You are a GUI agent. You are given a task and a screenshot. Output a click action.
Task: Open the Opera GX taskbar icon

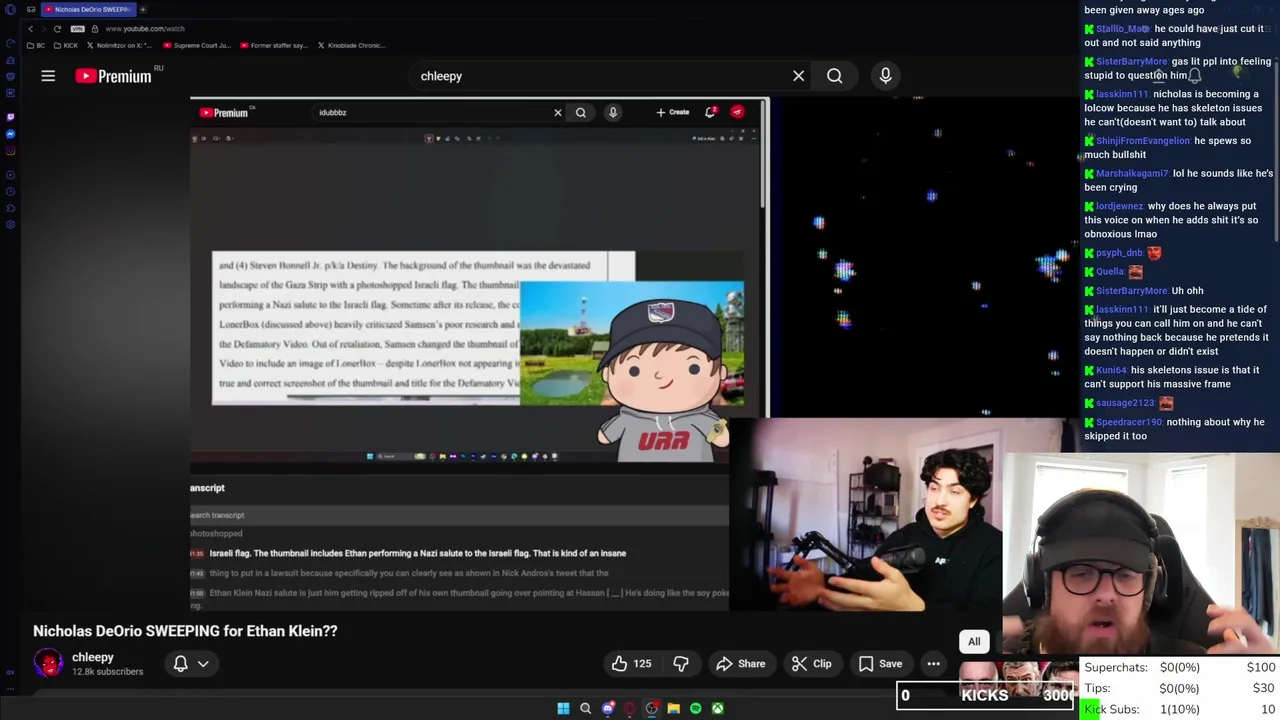(x=630, y=709)
